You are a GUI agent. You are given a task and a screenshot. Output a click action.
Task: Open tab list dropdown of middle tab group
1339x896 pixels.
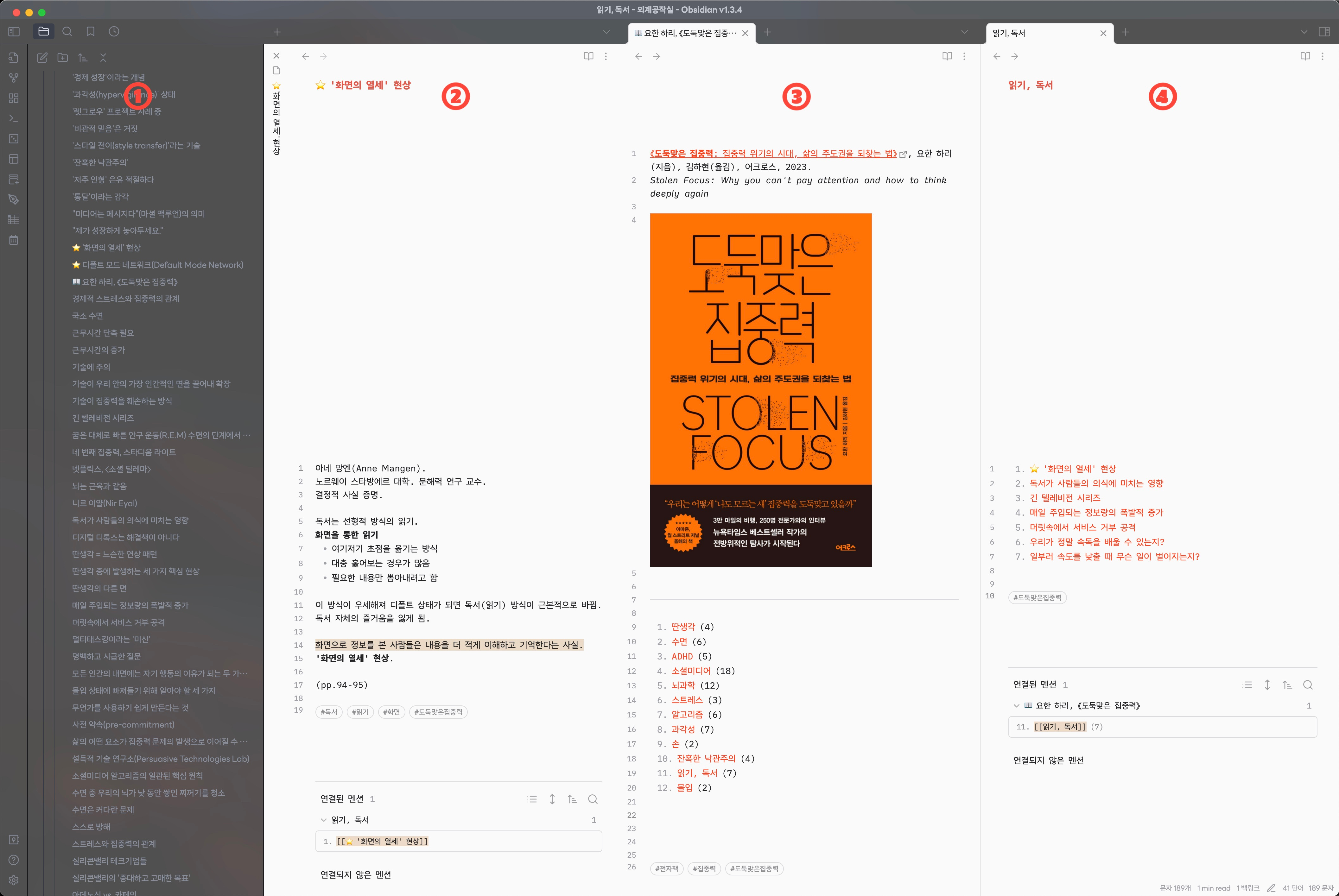965,32
